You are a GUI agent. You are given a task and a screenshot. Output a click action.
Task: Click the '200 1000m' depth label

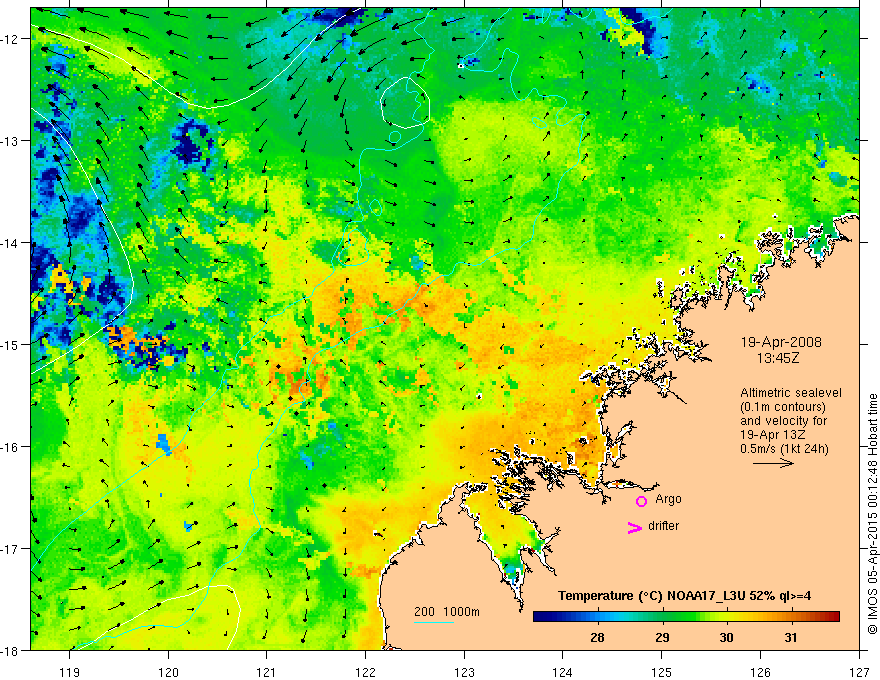[x=447, y=612]
